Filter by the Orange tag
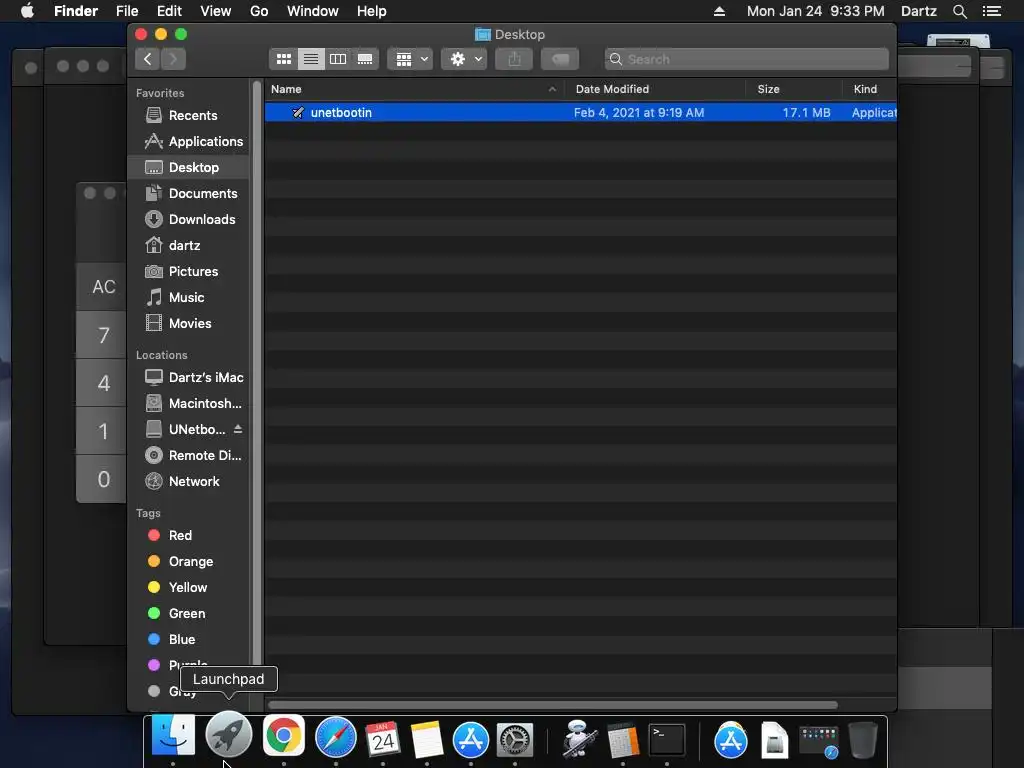The image size is (1024, 768). coord(189,562)
